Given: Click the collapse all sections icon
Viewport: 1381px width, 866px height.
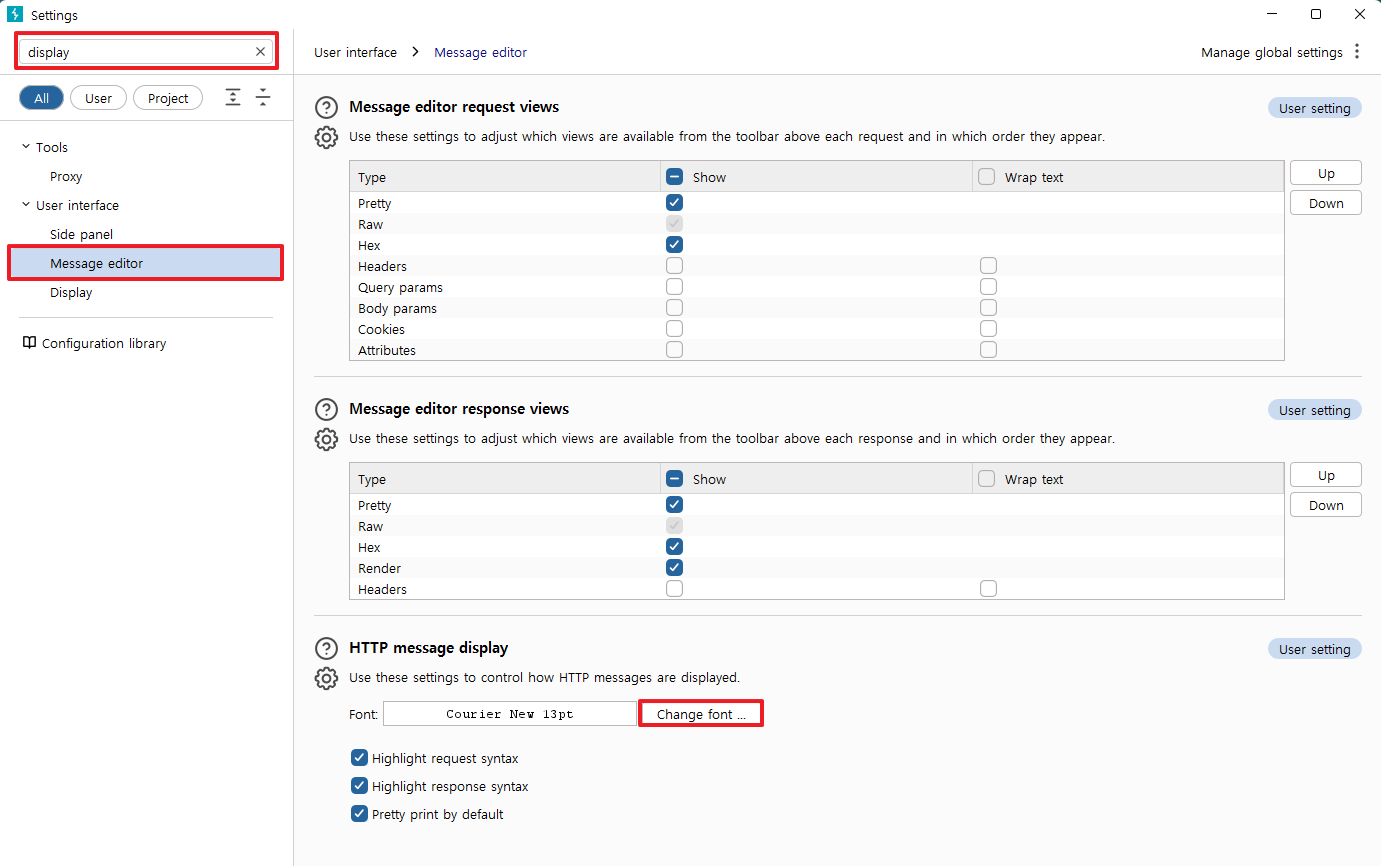Looking at the screenshot, I should pos(263,97).
